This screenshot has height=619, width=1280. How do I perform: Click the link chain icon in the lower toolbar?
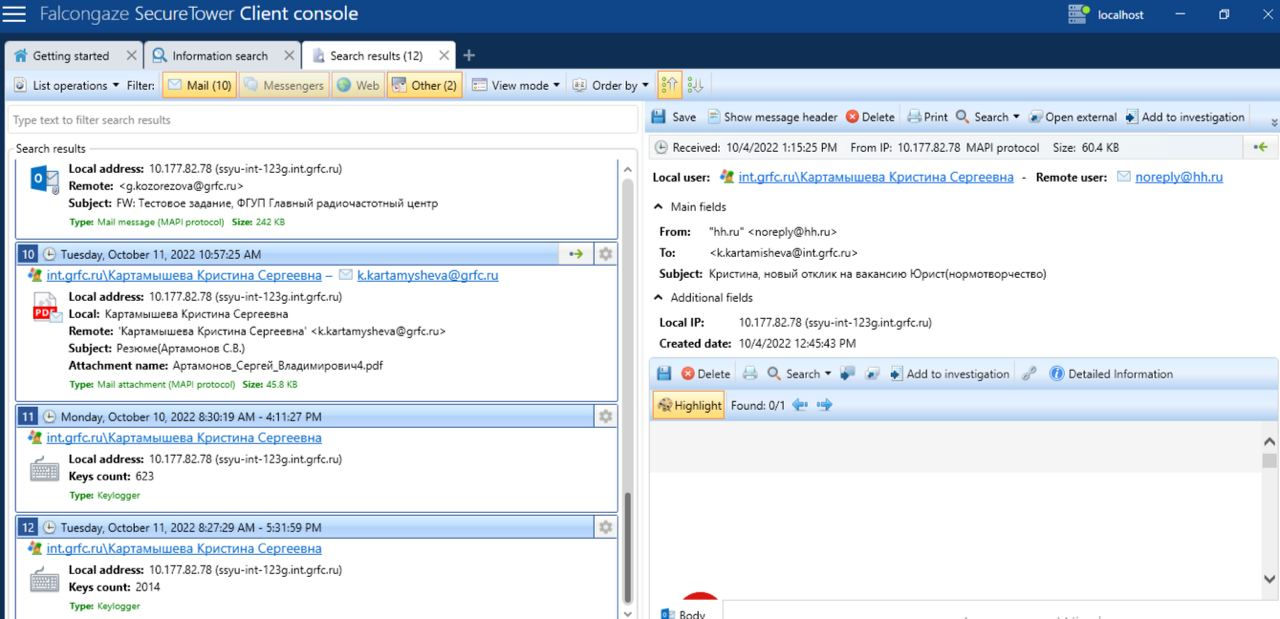click(x=1029, y=374)
